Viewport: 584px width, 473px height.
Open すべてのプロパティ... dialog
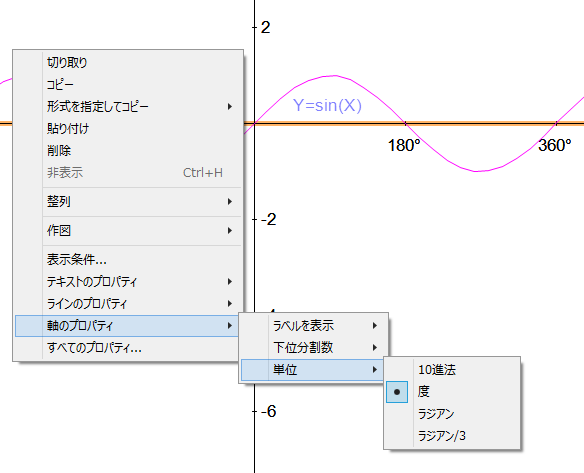(x=127, y=348)
